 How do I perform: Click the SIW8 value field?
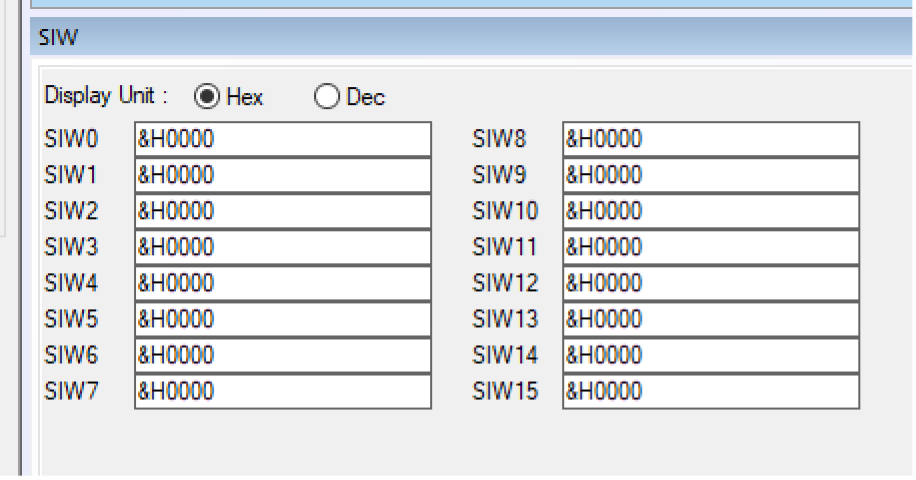pos(710,140)
